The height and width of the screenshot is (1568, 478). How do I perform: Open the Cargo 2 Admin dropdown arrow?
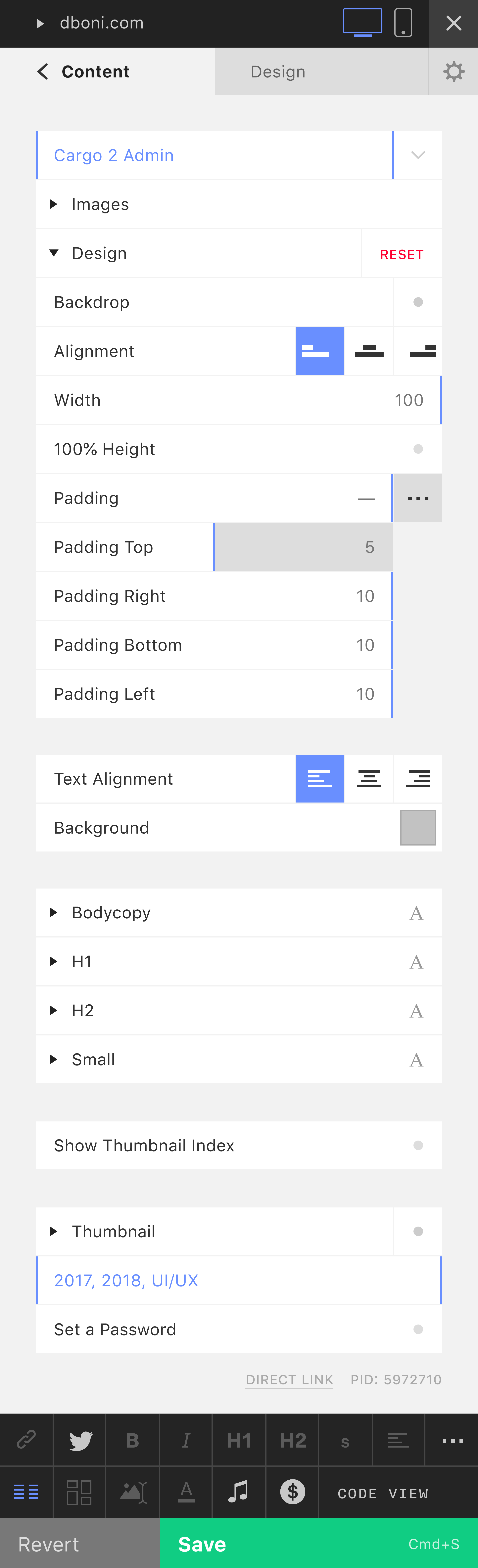tap(418, 155)
